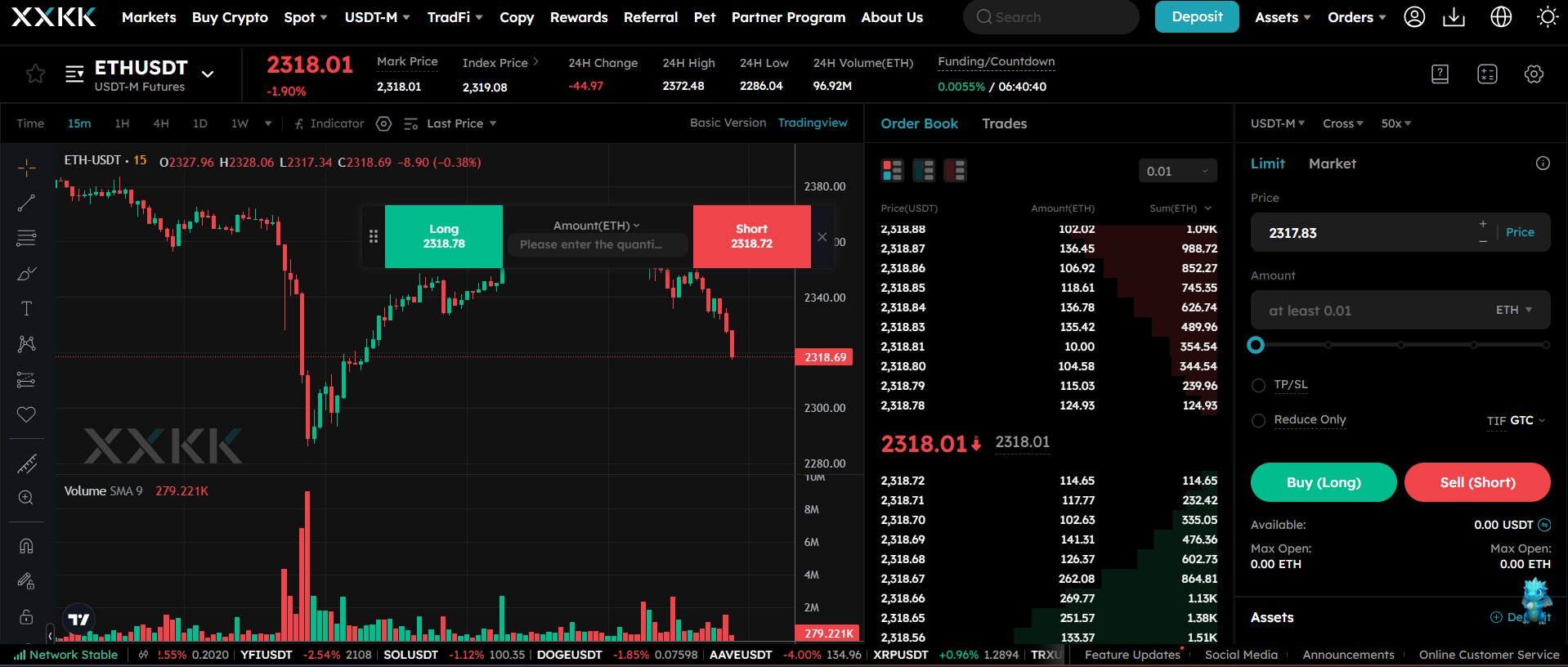This screenshot has height=667, width=1568.
Task: Open the user profile account icon
Action: (1414, 17)
